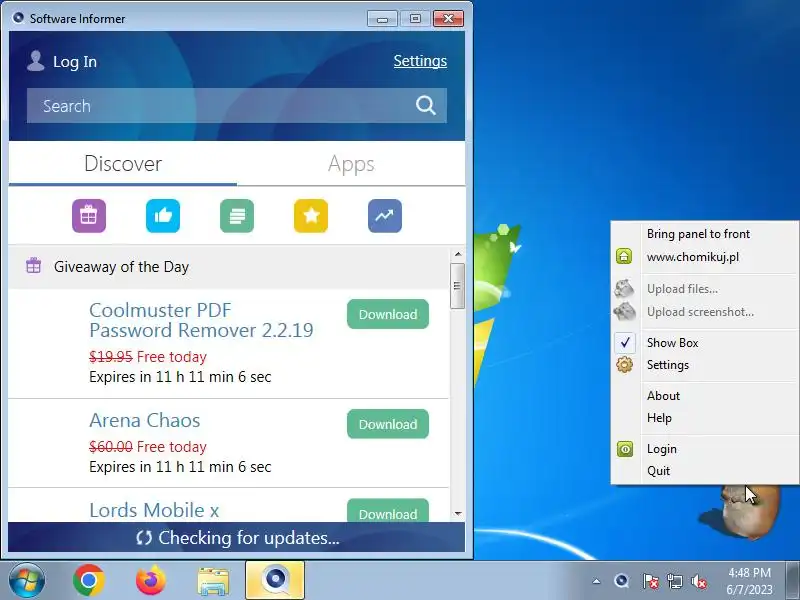Click the user avatar icon beside Log In
Image resolution: width=800 pixels, height=600 pixels.
coord(36,61)
